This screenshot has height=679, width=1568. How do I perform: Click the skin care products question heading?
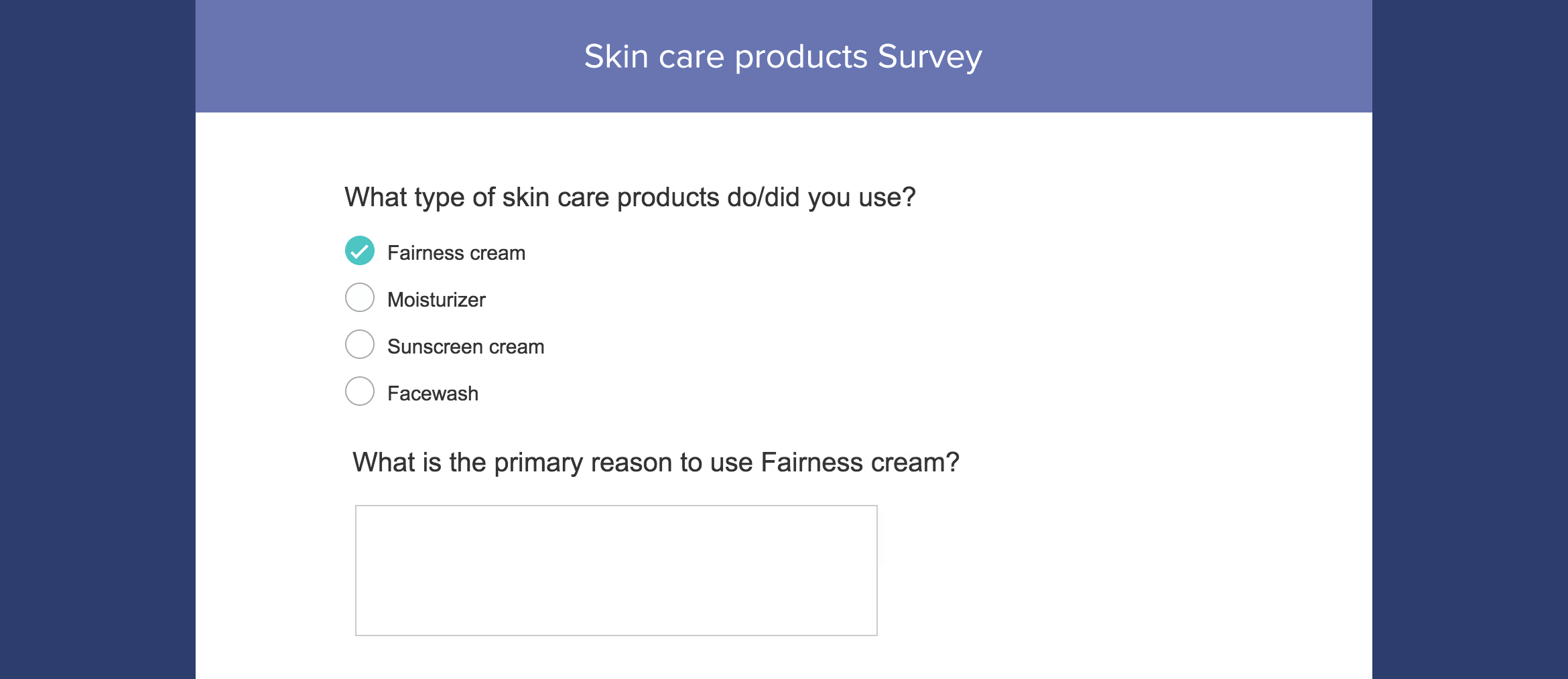coord(630,196)
